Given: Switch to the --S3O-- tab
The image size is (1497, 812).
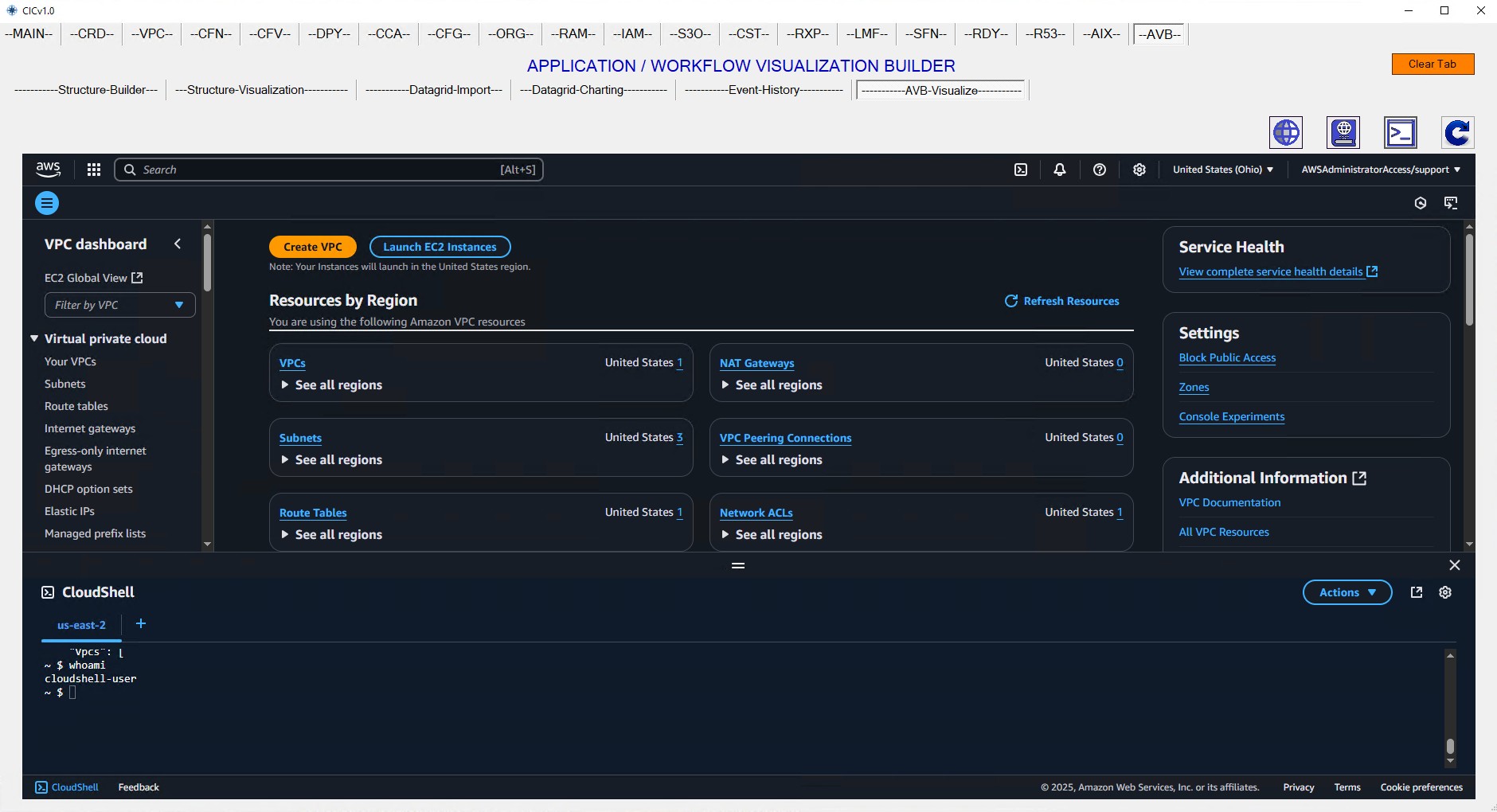Looking at the screenshot, I should click(690, 33).
